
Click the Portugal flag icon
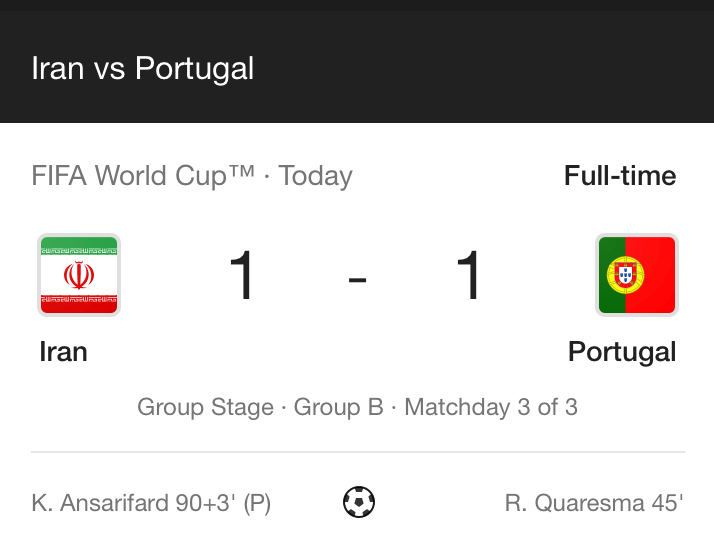pos(637,275)
